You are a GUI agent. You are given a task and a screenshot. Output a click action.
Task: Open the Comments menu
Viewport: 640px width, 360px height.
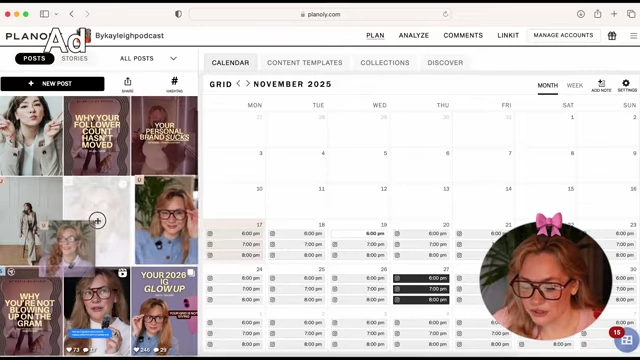[463, 36]
